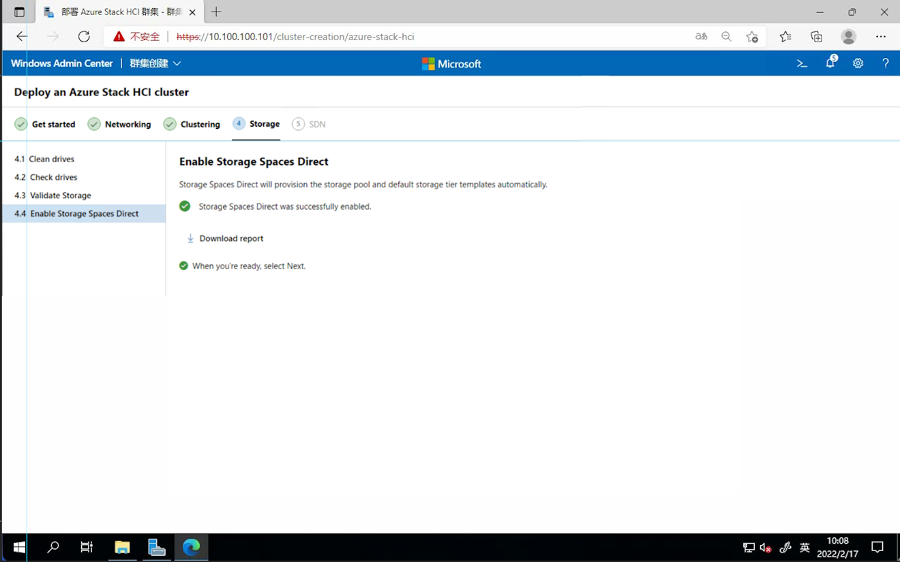Open the PowerShell console icon in header
Image resolution: width=902 pixels, height=562 pixels.
(802, 64)
